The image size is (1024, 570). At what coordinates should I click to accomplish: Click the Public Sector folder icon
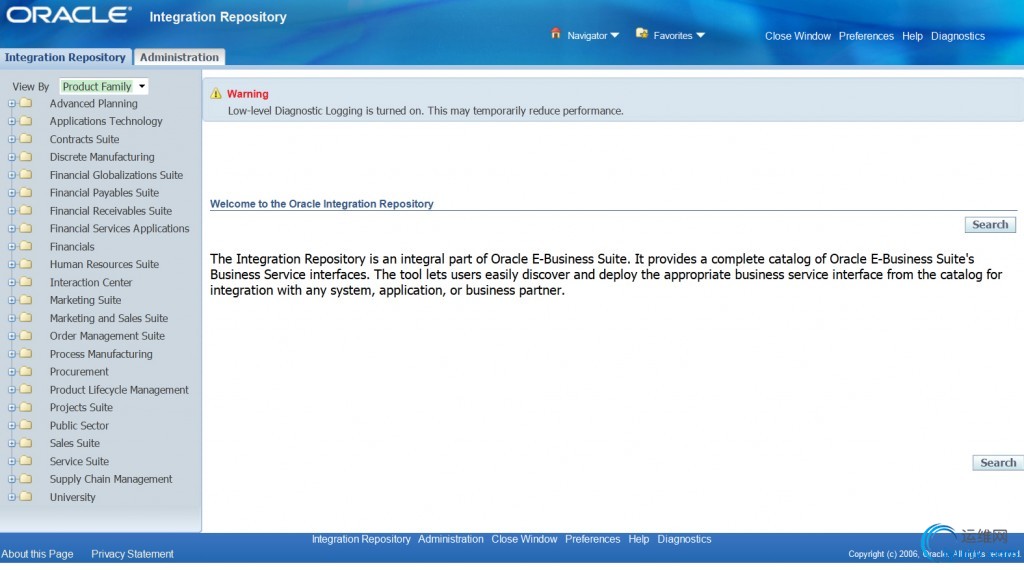[25, 425]
